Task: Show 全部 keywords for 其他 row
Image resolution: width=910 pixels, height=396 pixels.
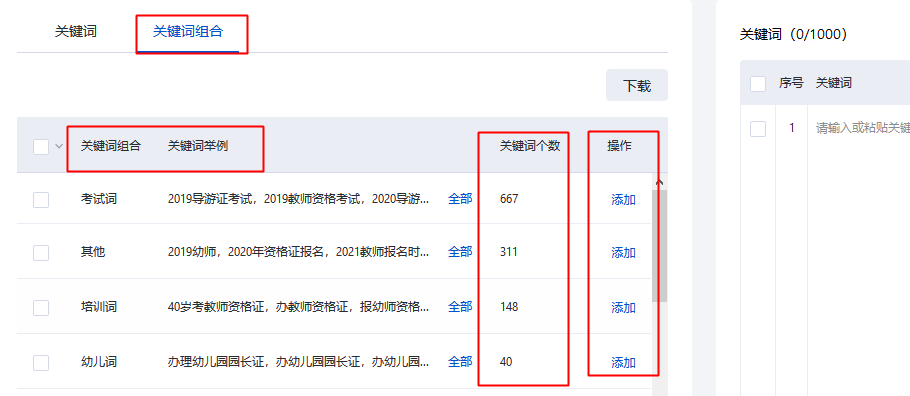Action: [x=460, y=252]
